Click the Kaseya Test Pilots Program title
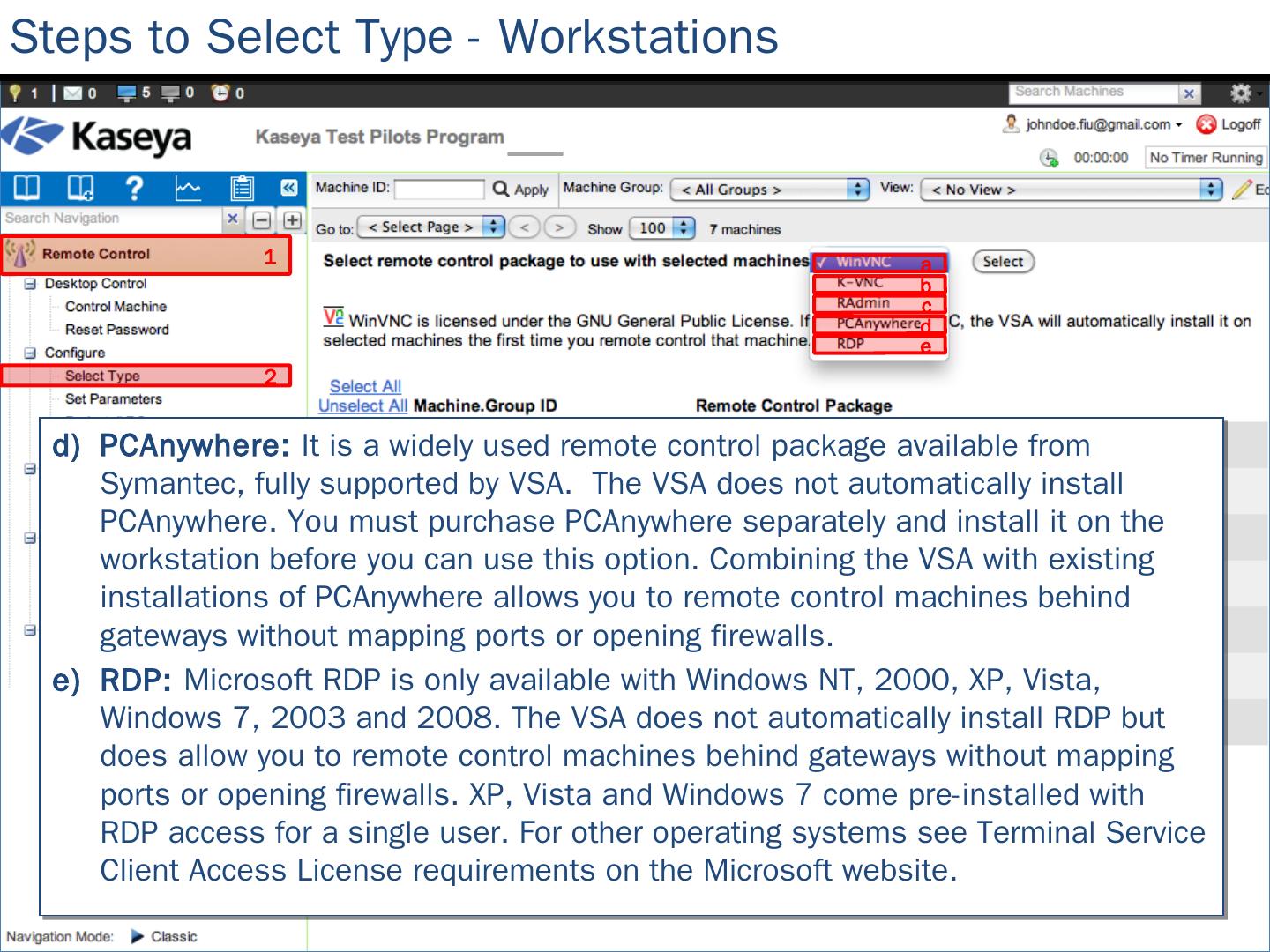1270x952 pixels. coord(380,137)
